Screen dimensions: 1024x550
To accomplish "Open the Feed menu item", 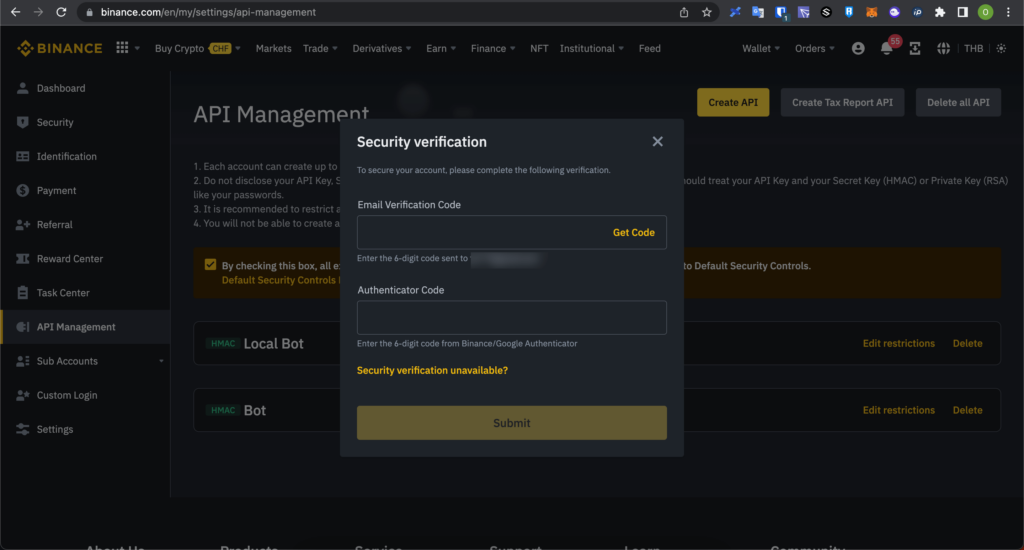I will [649, 48].
